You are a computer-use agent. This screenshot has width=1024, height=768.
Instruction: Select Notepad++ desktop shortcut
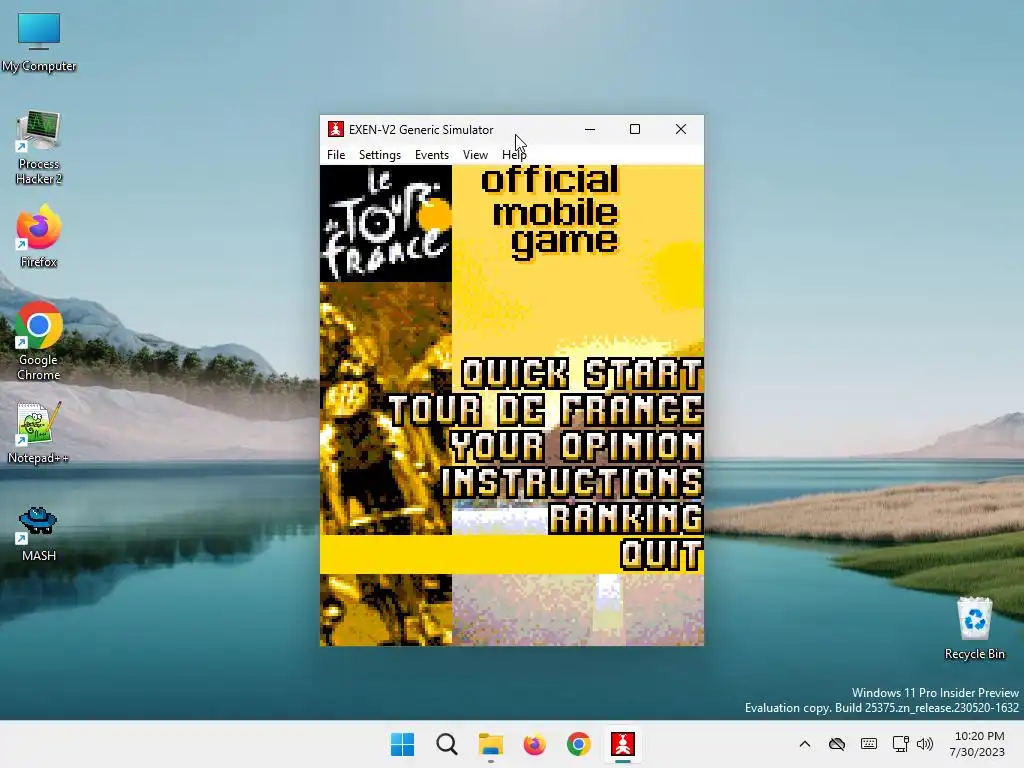[x=39, y=432]
